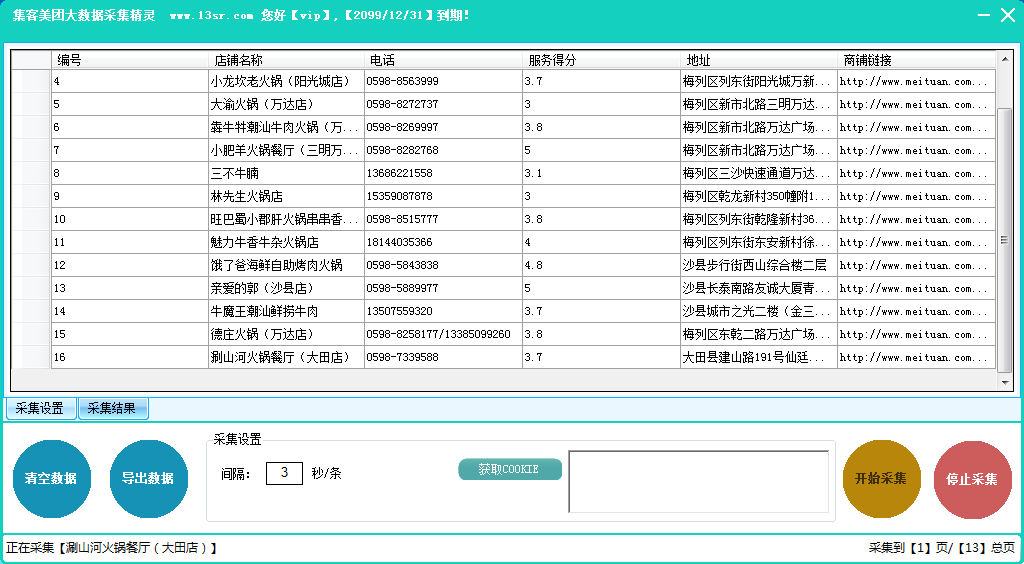Click the cookie text box
This screenshot has width=1024, height=564.
pos(699,482)
